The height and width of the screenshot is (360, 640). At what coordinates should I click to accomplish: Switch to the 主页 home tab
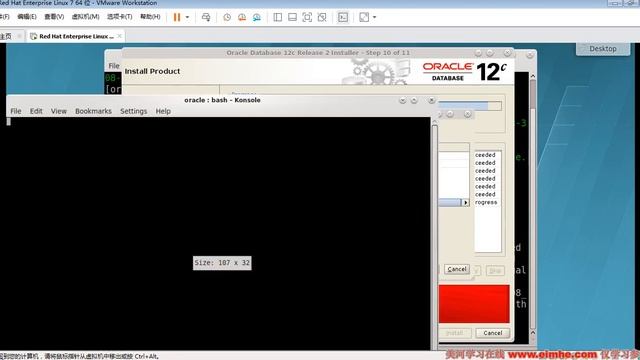coord(6,36)
